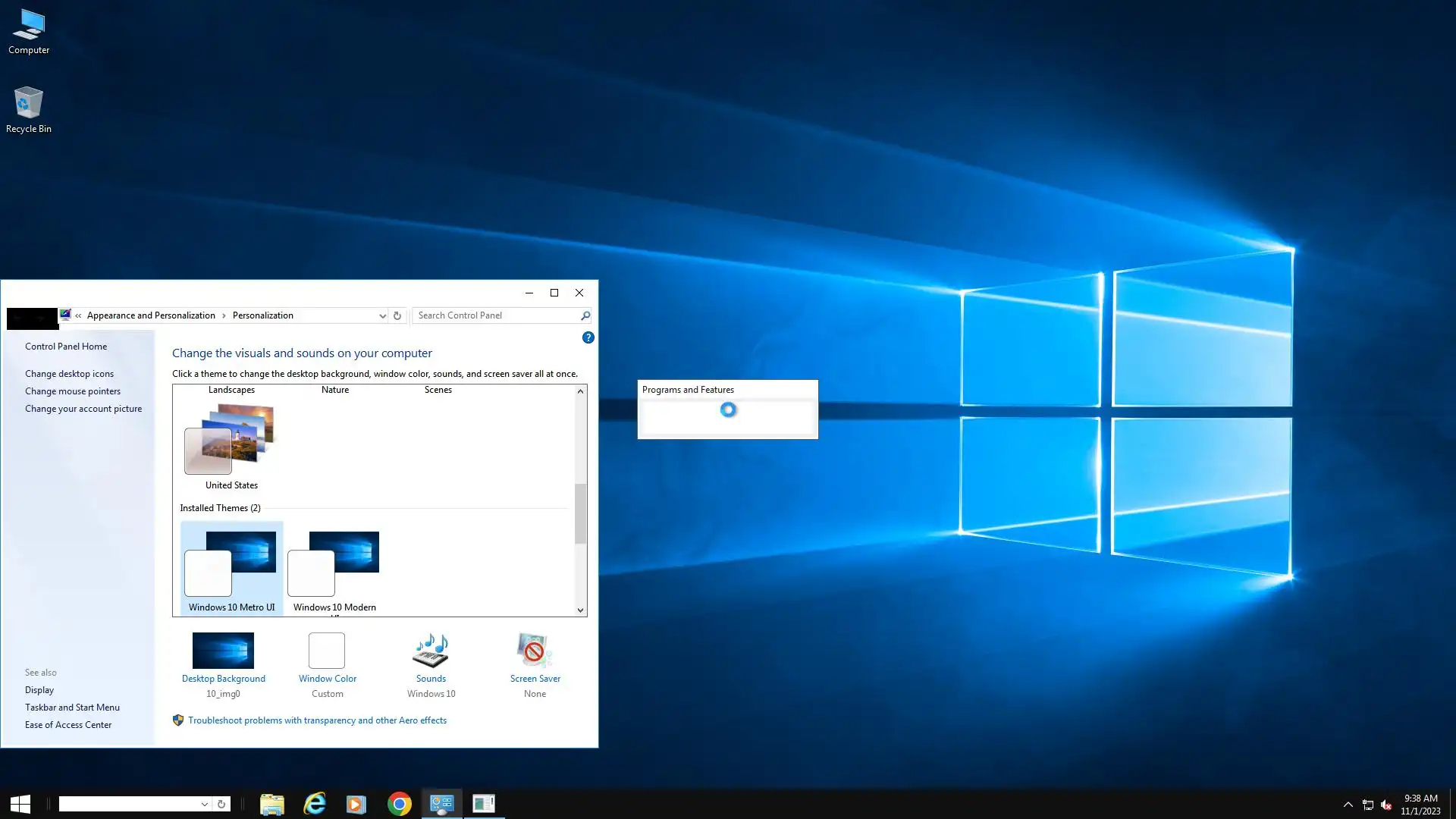Open the Screen Saver icon
The width and height of the screenshot is (1456, 819).
pyautogui.click(x=535, y=651)
